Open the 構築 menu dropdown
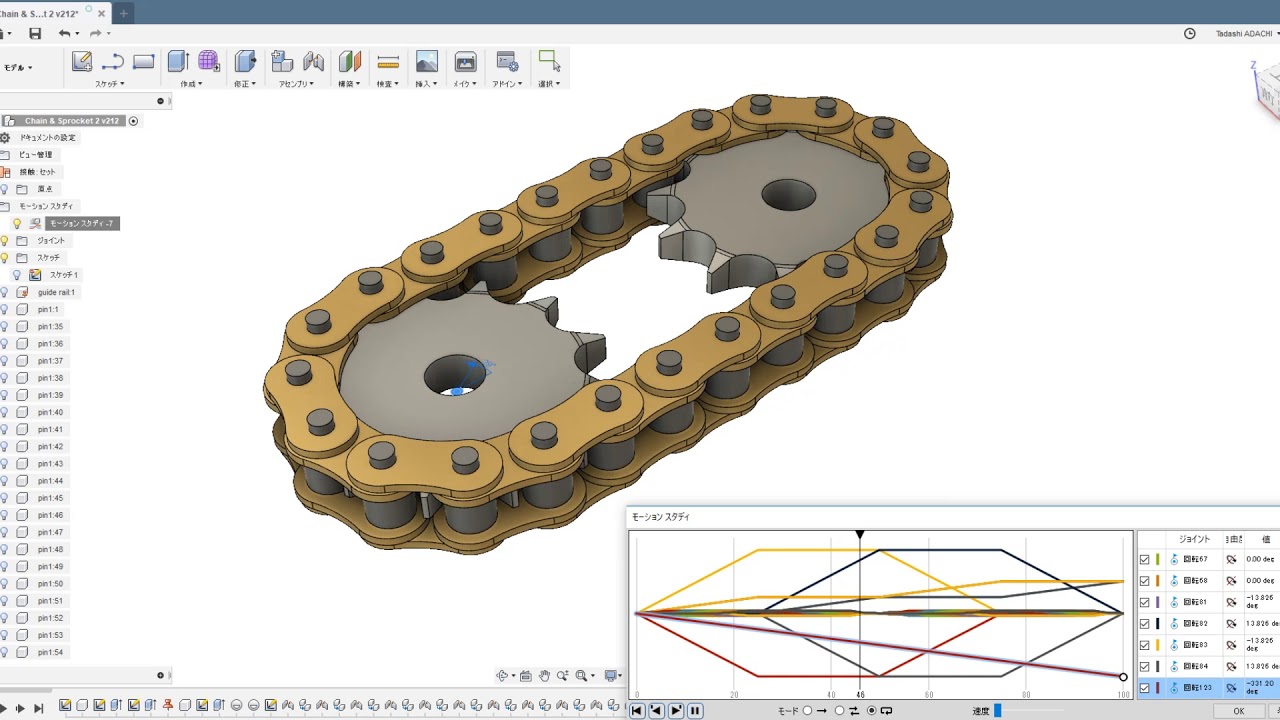The height and width of the screenshot is (720, 1280). (x=349, y=84)
